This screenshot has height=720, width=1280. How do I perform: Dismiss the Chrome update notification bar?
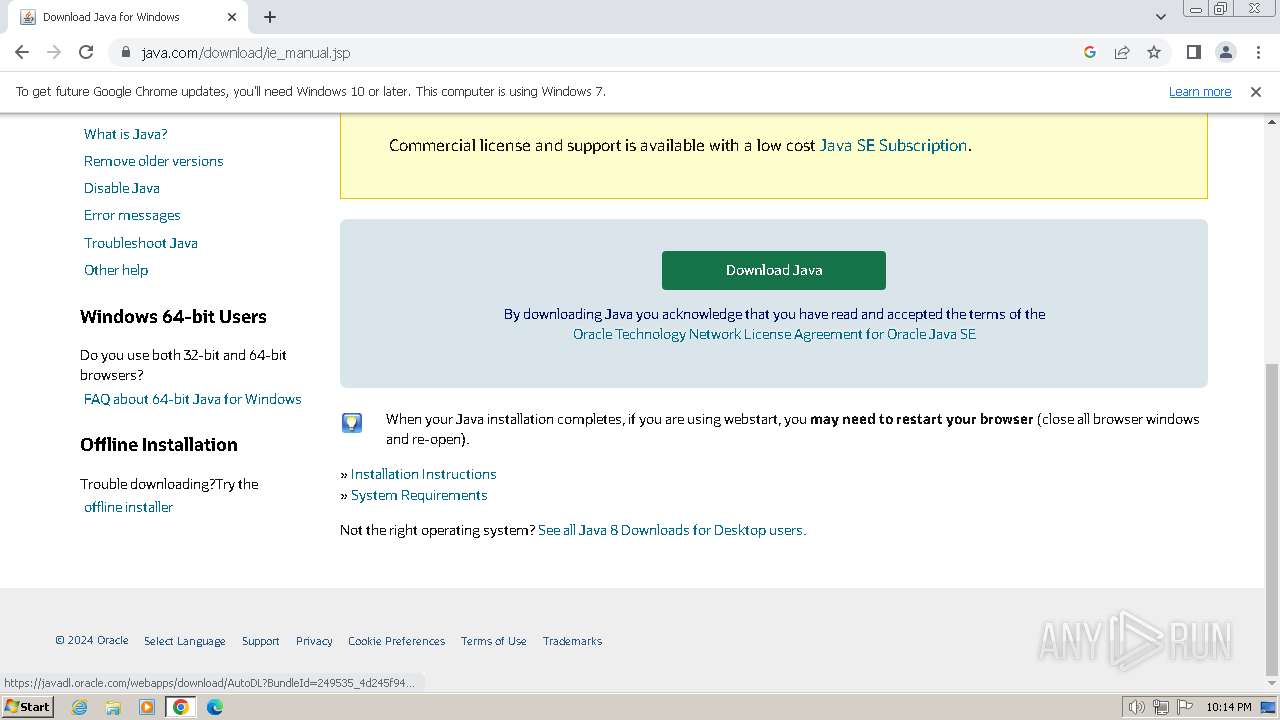[1256, 91]
